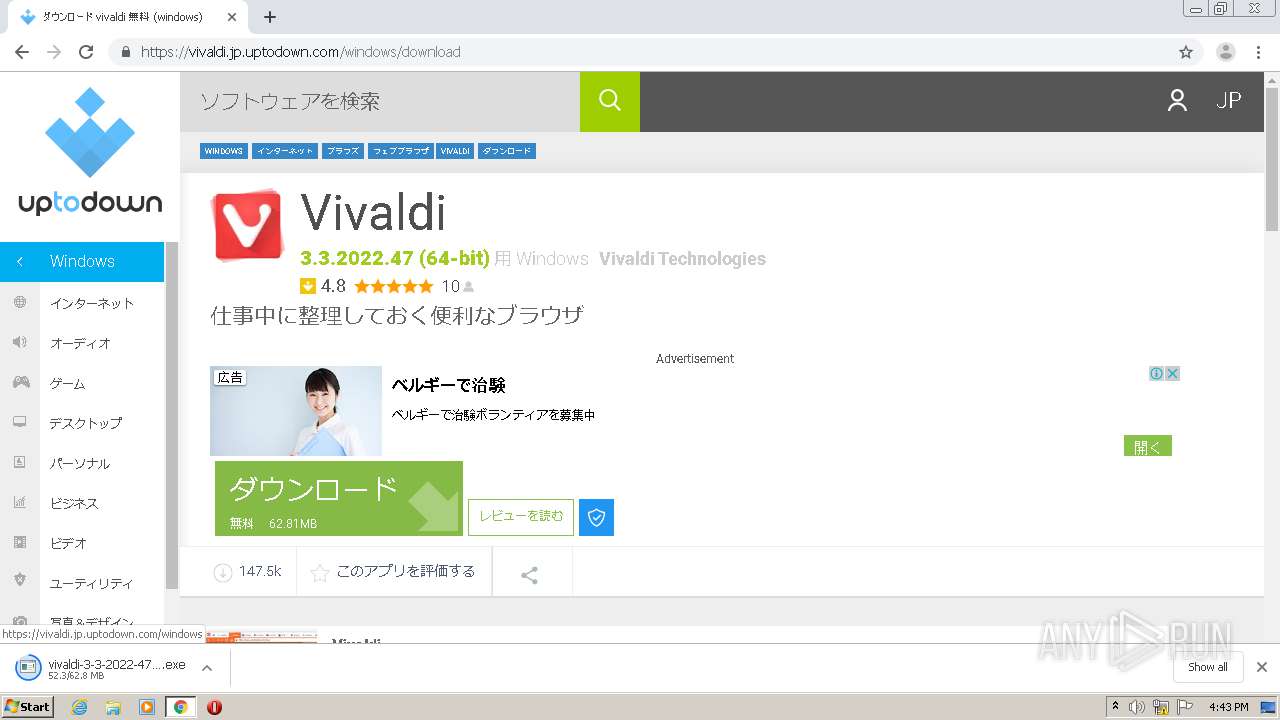1280x720 pixels.
Task: Click the page vertical scrollbar
Action: click(x=1272, y=160)
